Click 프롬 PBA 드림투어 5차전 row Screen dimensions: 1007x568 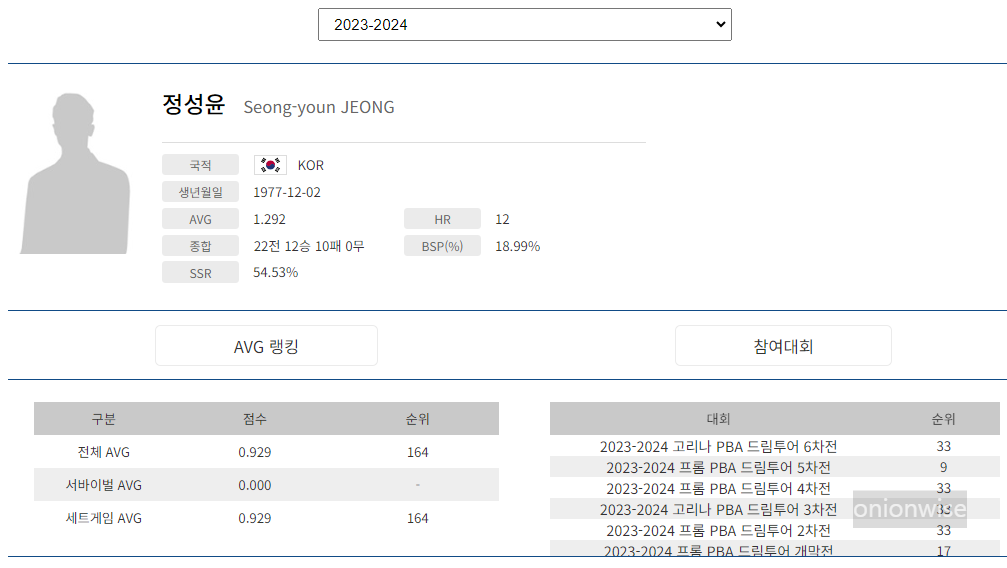pyautogui.click(x=775, y=467)
